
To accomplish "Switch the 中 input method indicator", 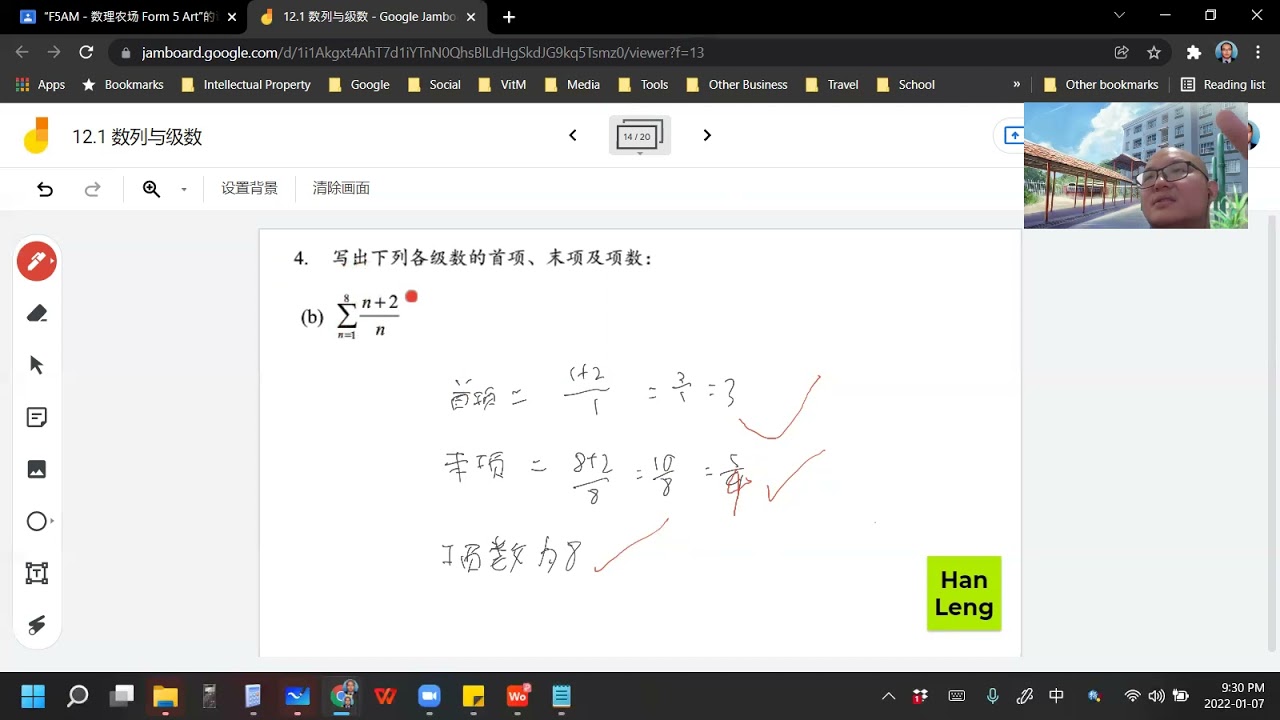I will (1056, 696).
